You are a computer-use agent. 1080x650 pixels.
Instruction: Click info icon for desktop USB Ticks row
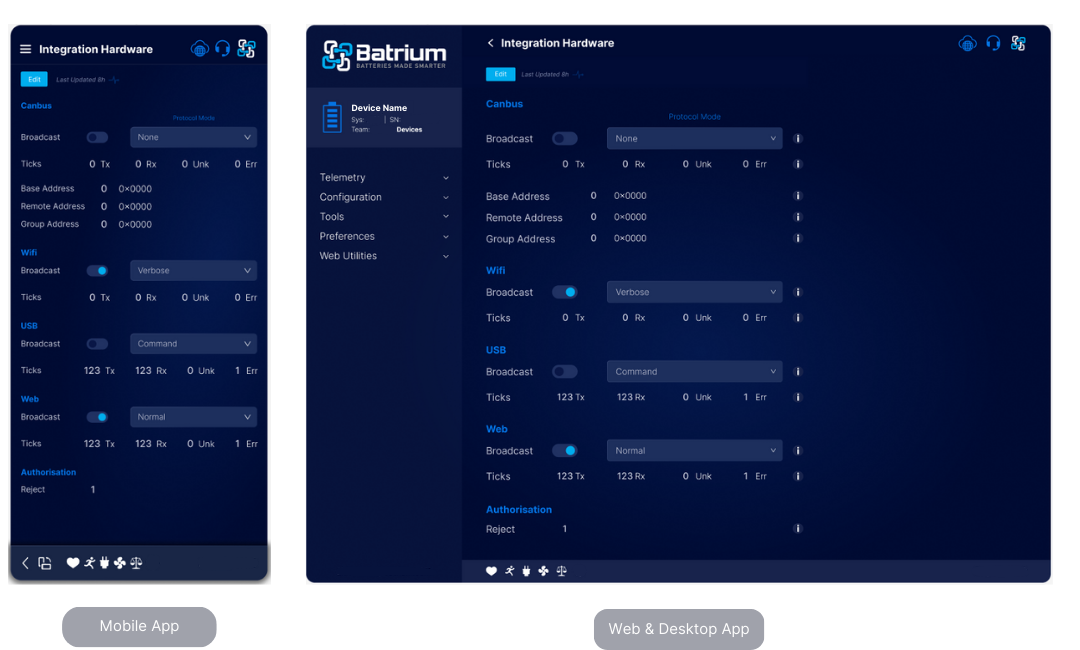[798, 397]
